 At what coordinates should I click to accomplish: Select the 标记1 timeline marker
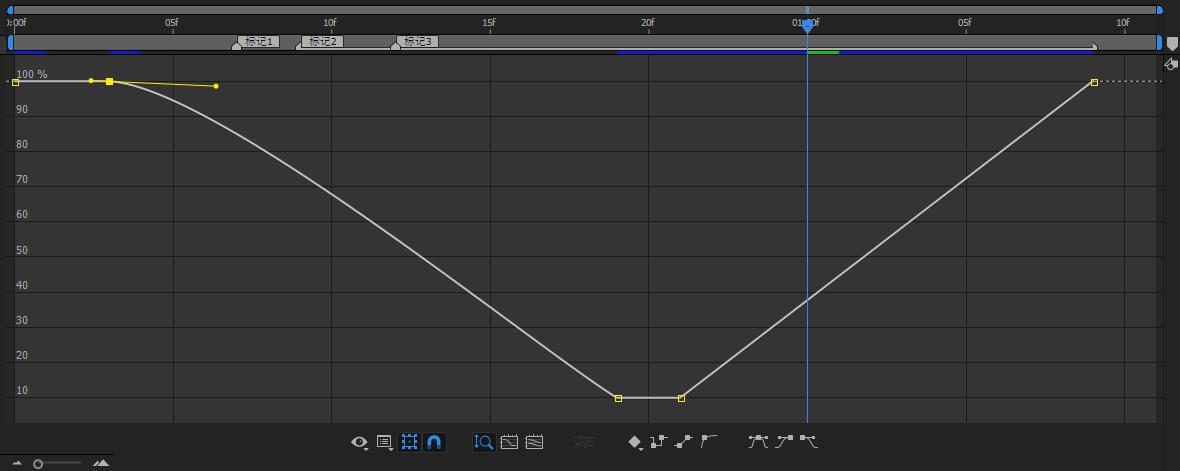click(258, 41)
